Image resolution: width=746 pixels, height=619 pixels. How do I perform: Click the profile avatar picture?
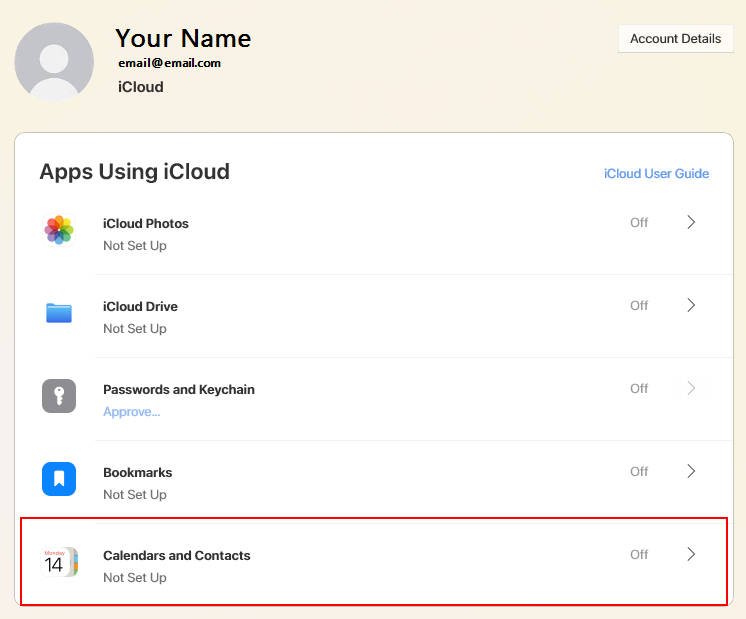(54, 62)
